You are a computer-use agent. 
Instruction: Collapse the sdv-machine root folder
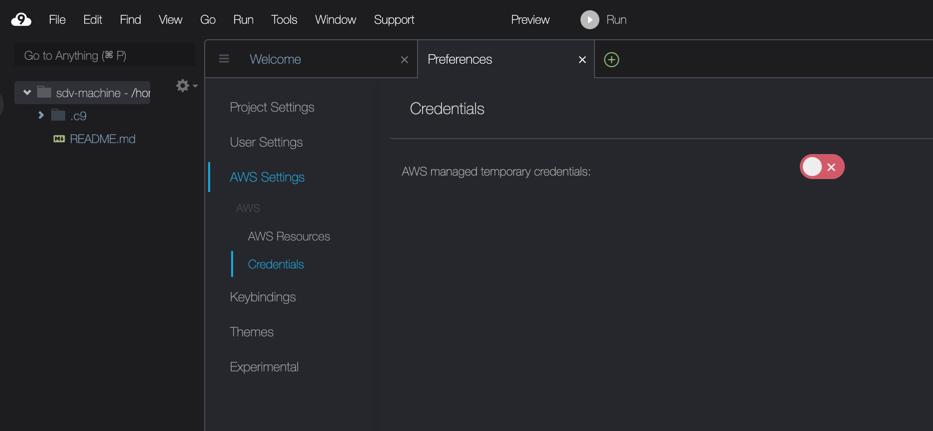[27, 92]
